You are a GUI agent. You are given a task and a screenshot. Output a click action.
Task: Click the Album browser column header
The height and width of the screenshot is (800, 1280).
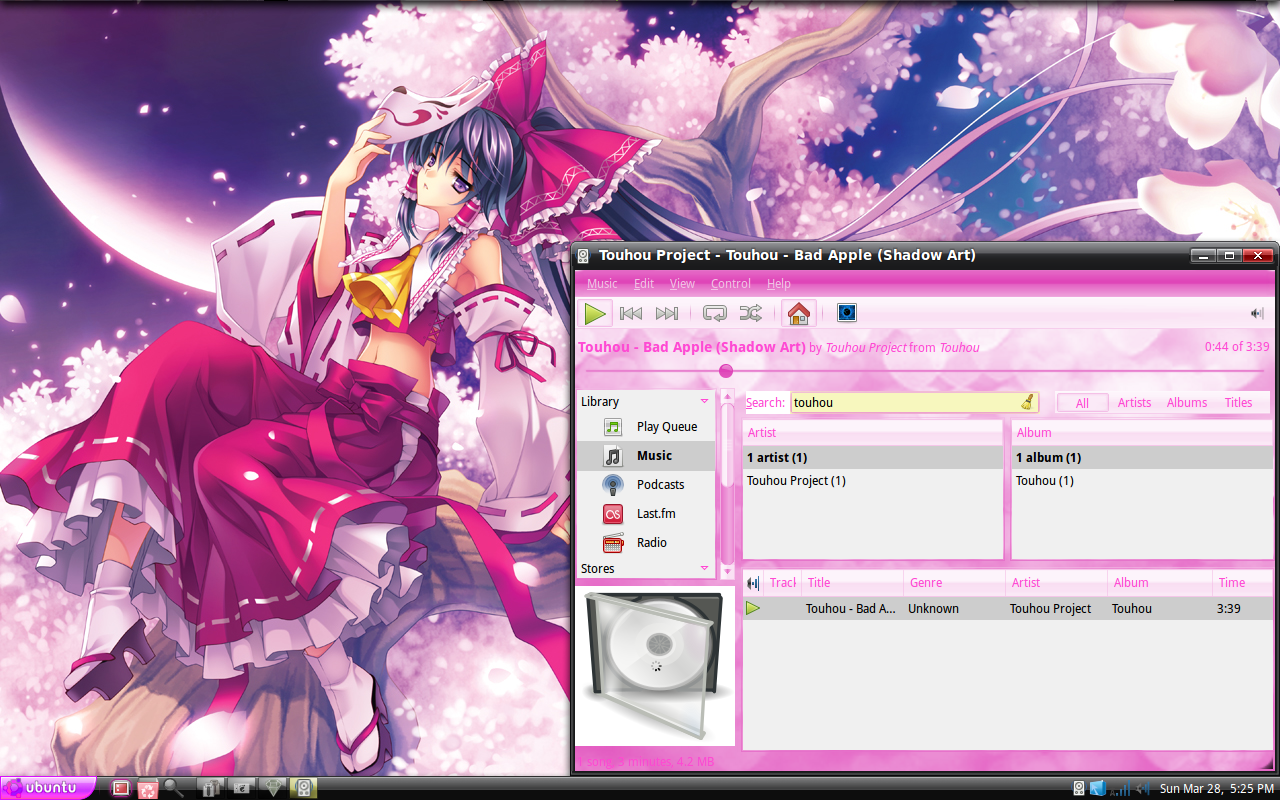click(1141, 433)
